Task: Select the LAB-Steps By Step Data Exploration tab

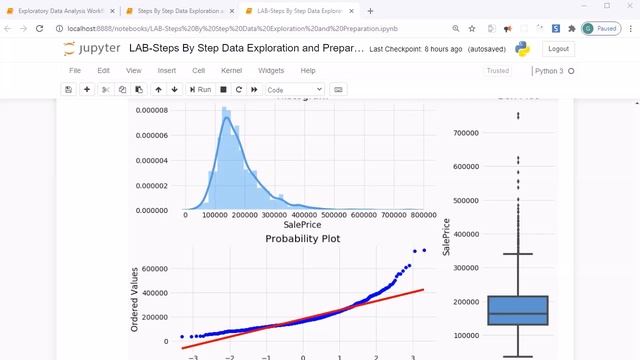Action: tap(299, 11)
